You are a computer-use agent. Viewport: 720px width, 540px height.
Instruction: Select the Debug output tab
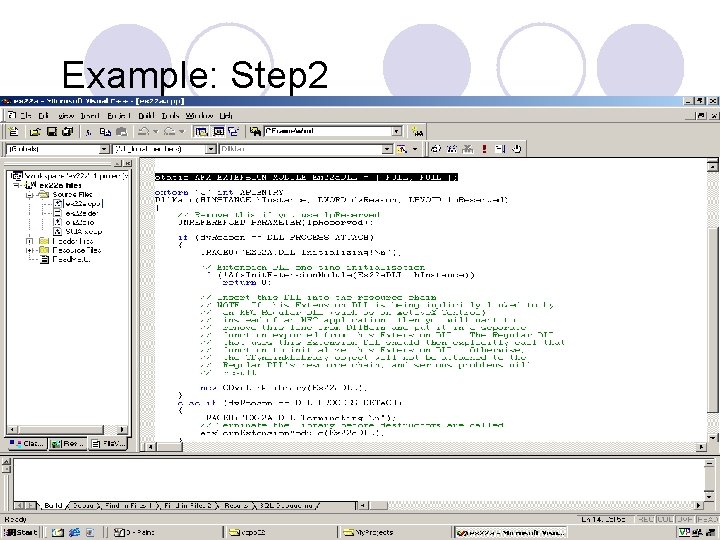pyautogui.click(x=84, y=506)
